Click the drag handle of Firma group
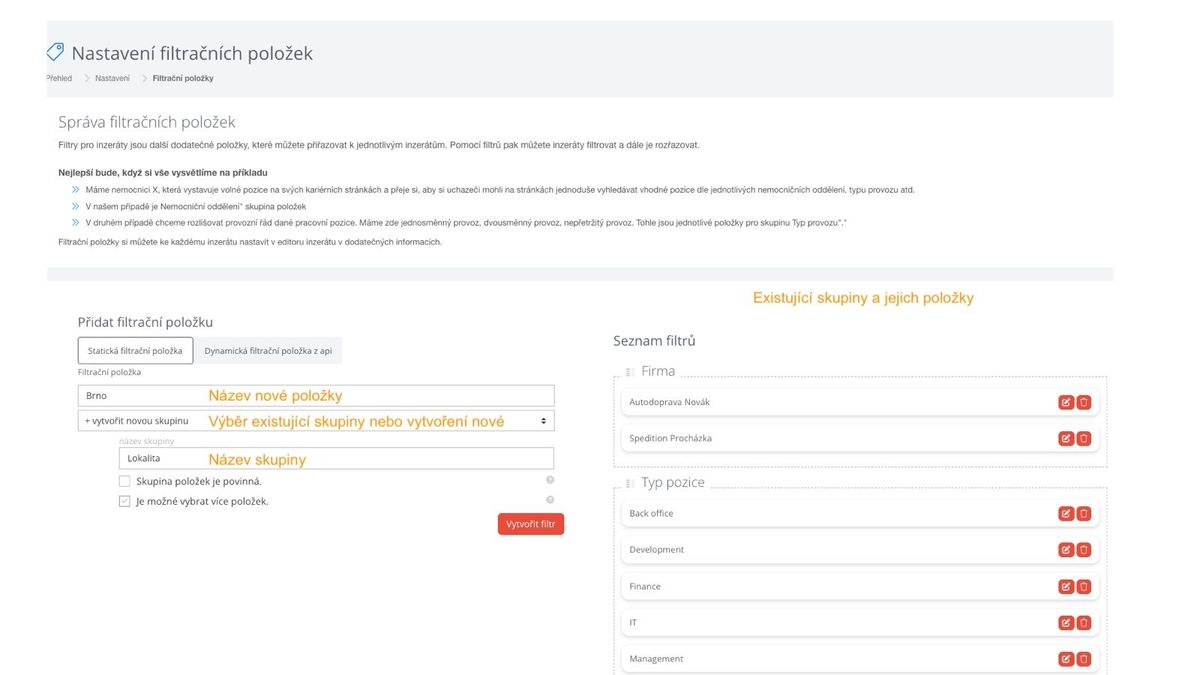This screenshot has width=1200, height=675. click(x=630, y=372)
